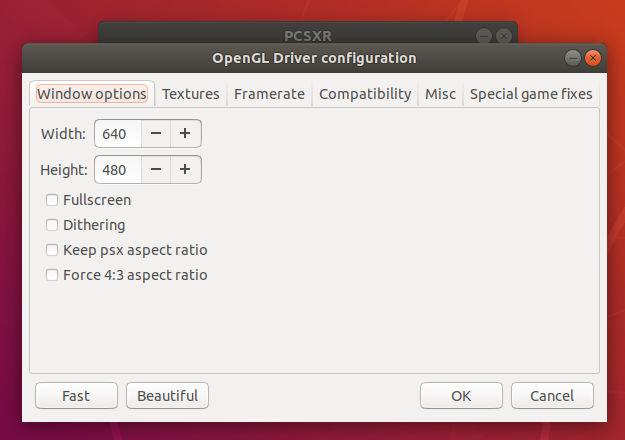Minimize the OpenGL Driver configuration window

pos(573,58)
